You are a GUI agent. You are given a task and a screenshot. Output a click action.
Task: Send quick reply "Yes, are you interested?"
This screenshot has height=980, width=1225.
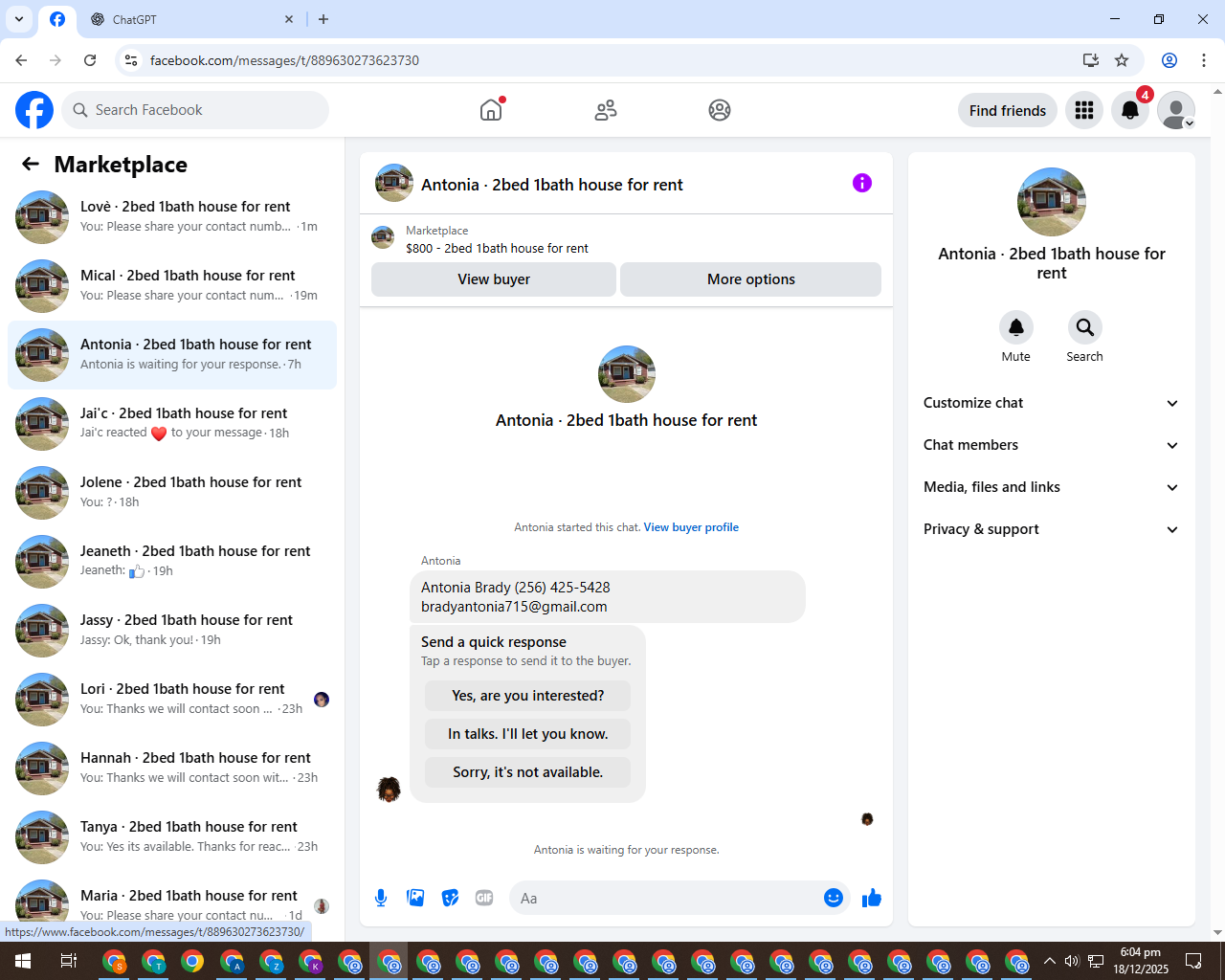click(528, 696)
